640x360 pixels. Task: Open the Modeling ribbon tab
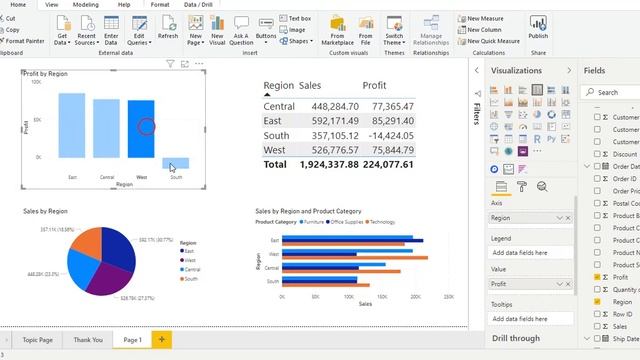[86, 4]
